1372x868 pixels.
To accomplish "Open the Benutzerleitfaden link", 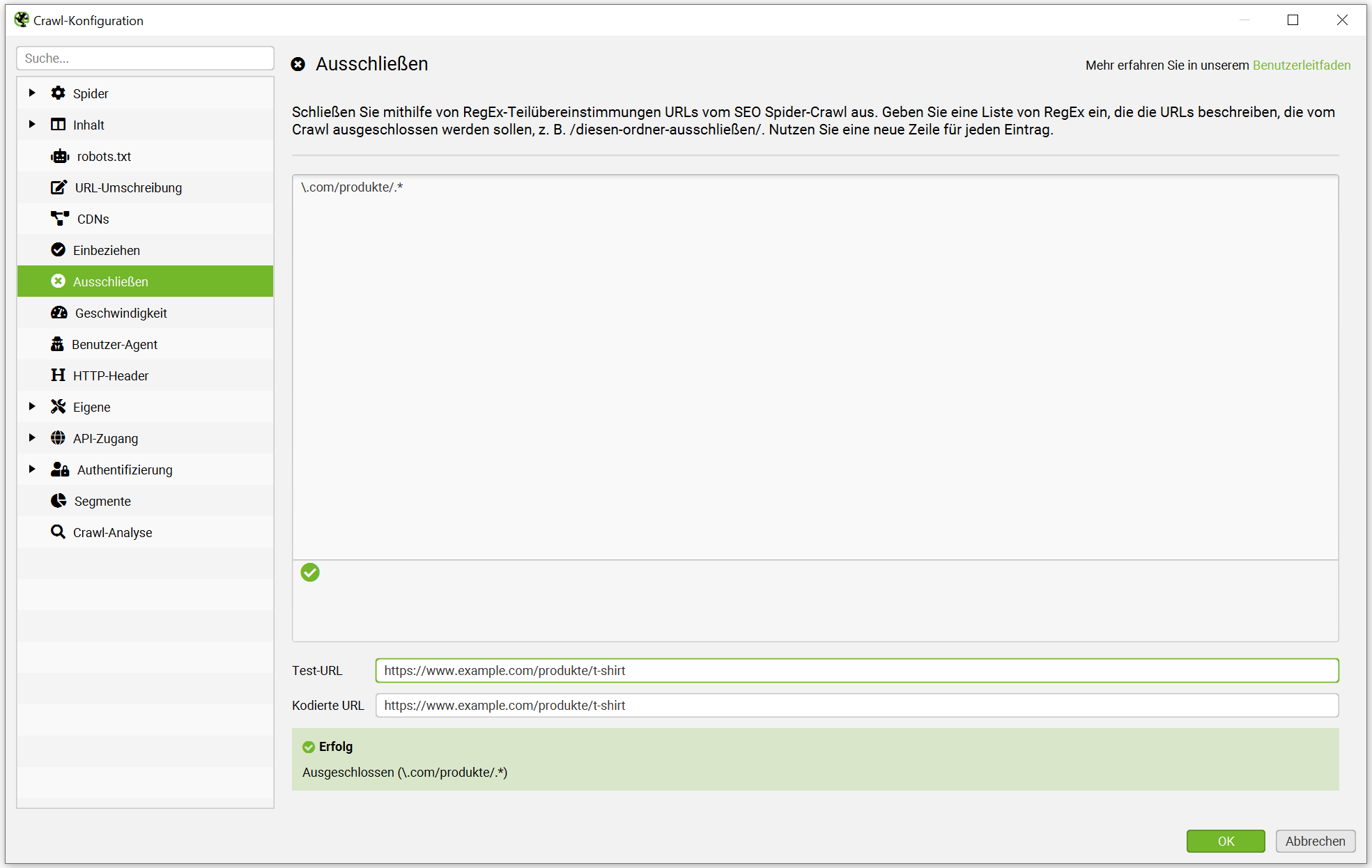I will pyautogui.click(x=1302, y=65).
